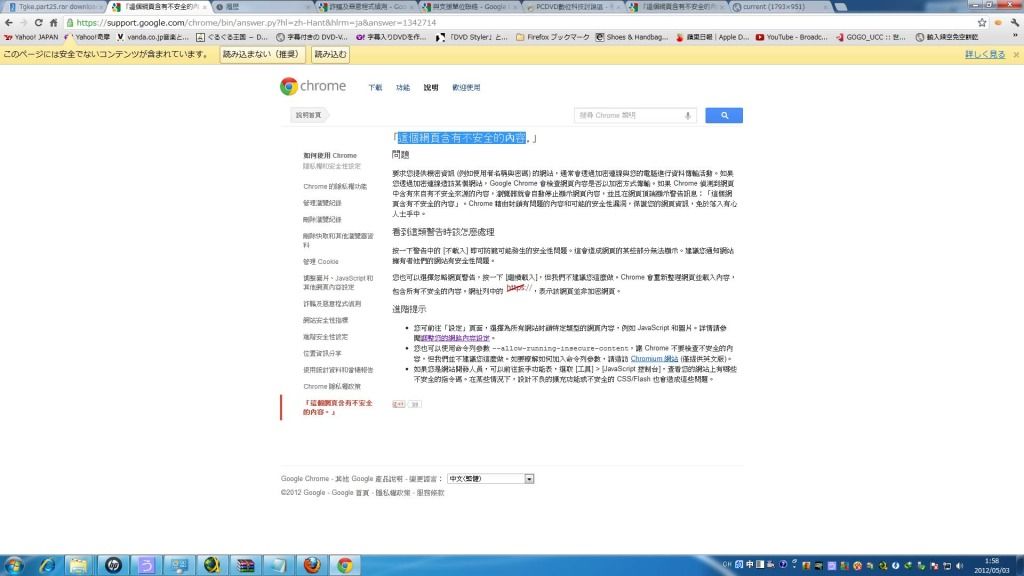Click the 說明首頁 breadcrumb button
The width and height of the screenshot is (1024, 576).
coord(308,115)
